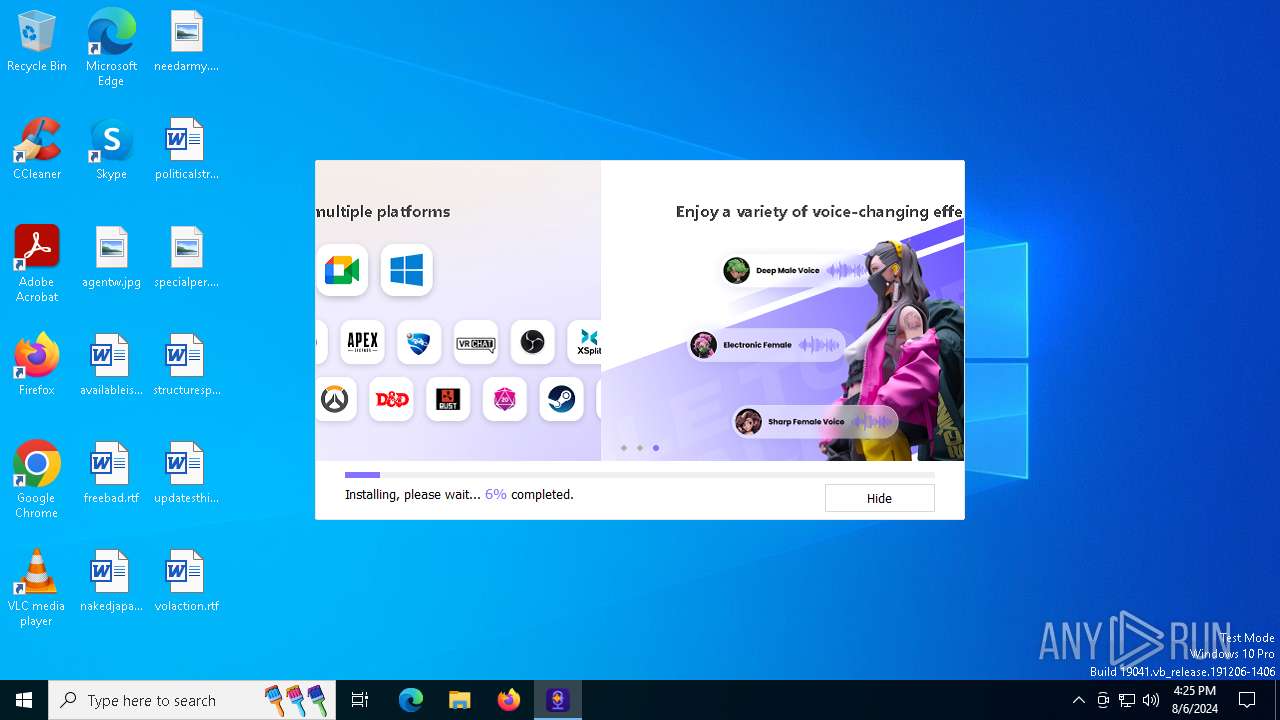Open Firefox desktop shortcut
This screenshot has height=720, width=1280.
tap(37, 366)
